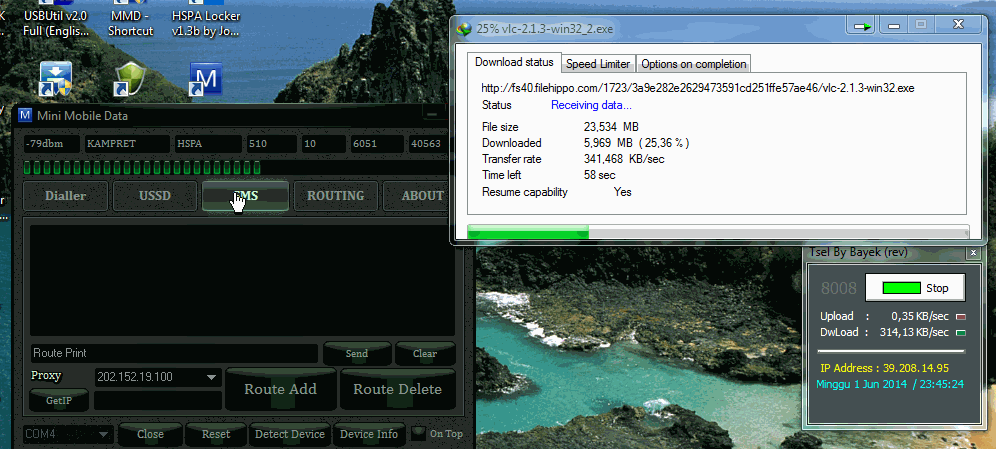Click the 314,13 KB/sec DwLoad value
Image resolution: width=996 pixels, height=449 pixels.
tap(914, 332)
